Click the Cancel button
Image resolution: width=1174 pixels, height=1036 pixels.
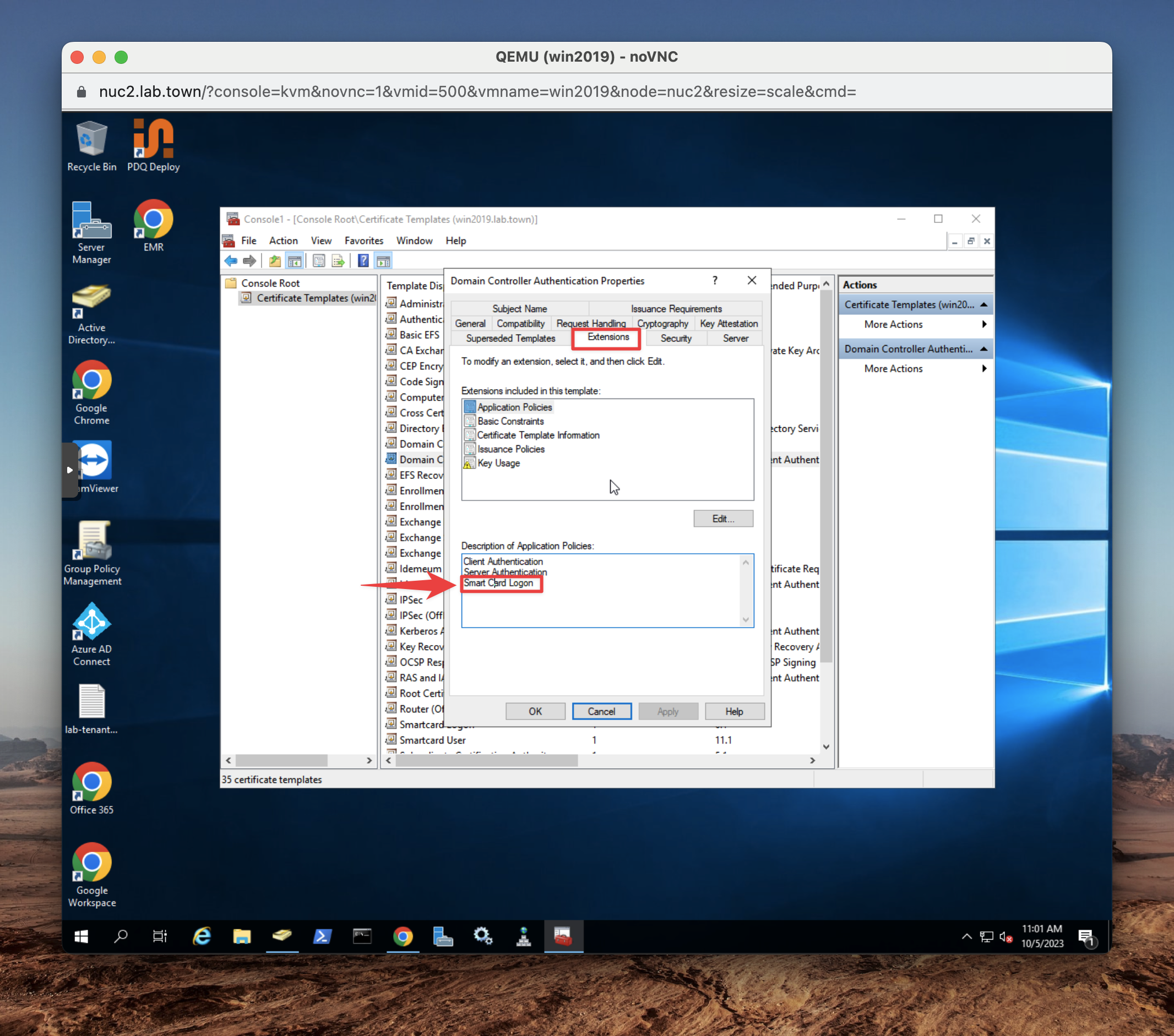pyautogui.click(x=601, y=711)
